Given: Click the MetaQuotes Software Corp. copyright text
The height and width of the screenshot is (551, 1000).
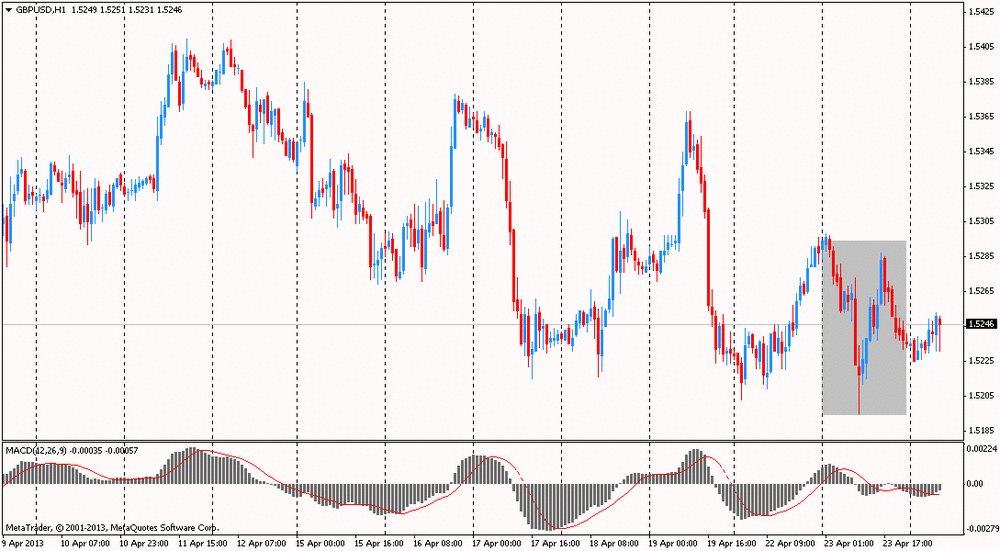Looking at the screenshot, I should 112,527.
